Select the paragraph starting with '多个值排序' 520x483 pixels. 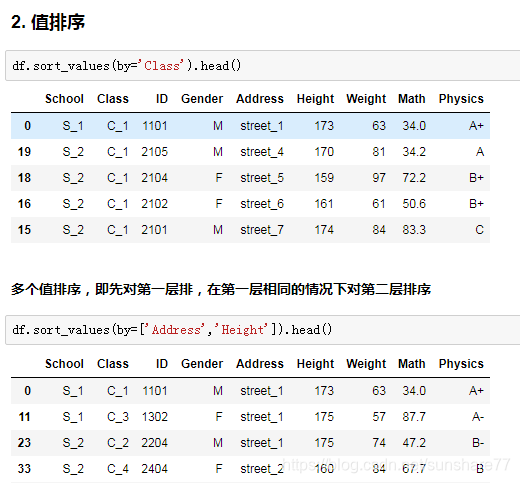click(x=221, y=289)
